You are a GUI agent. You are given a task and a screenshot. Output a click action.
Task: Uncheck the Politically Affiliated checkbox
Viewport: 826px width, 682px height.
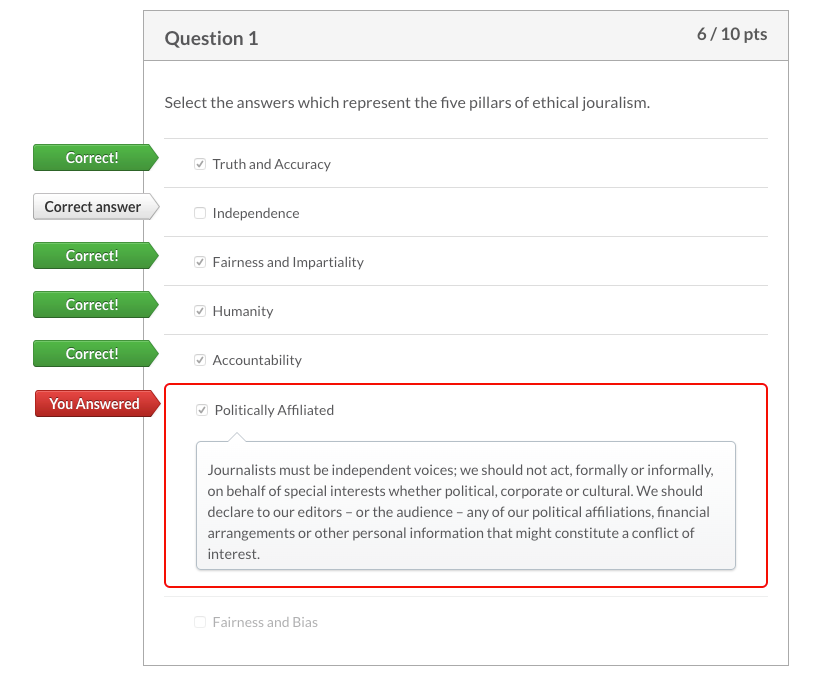pyautogui.click(x=202, y=410)
